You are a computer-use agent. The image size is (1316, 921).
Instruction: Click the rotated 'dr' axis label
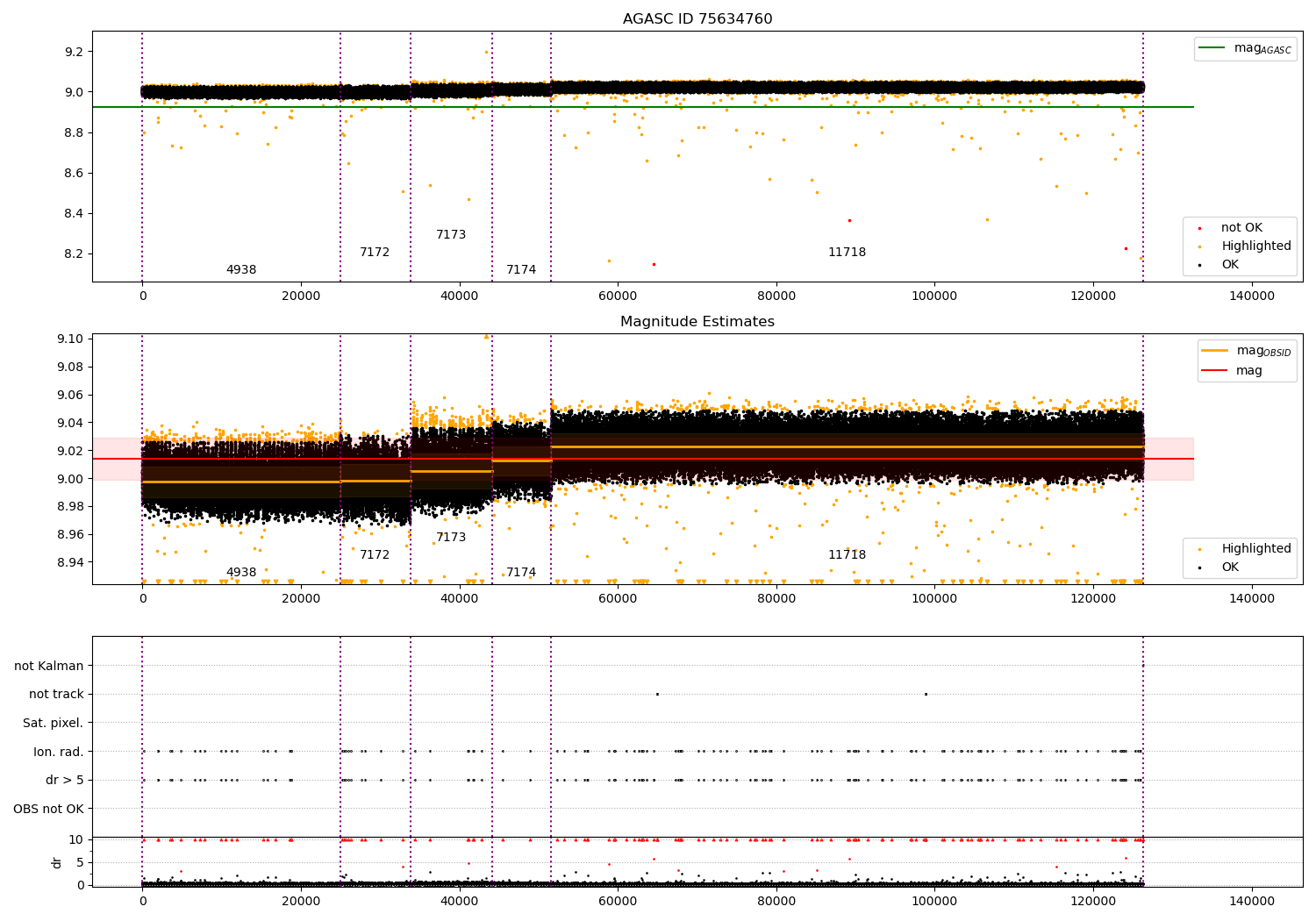(57, 862)
